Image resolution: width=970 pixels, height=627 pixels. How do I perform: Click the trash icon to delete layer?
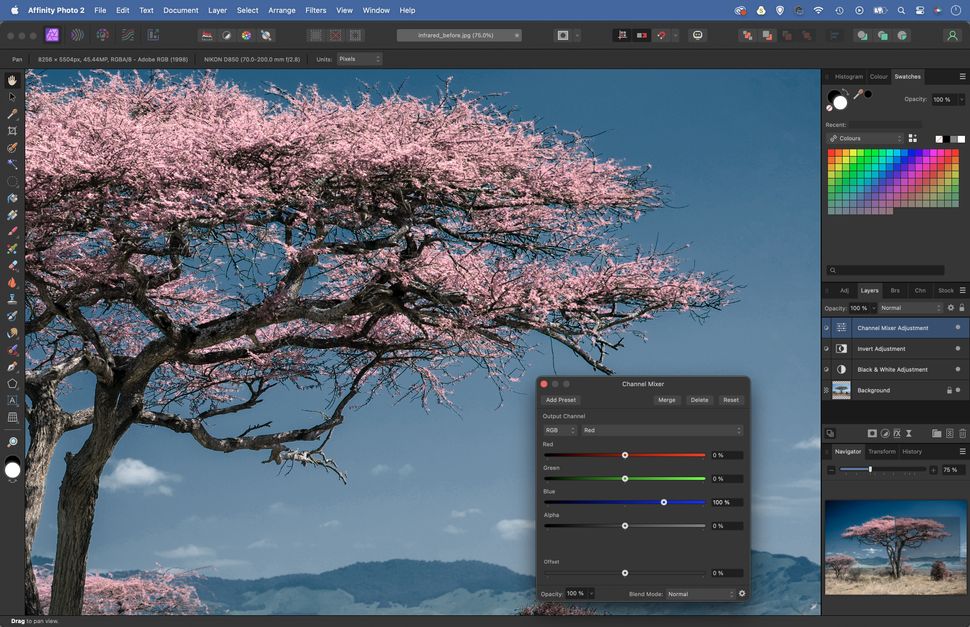pos(962,432)
